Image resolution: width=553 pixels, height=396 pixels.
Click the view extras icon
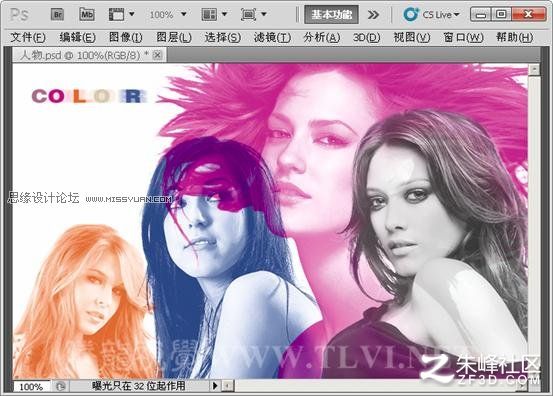coord(116,15)
